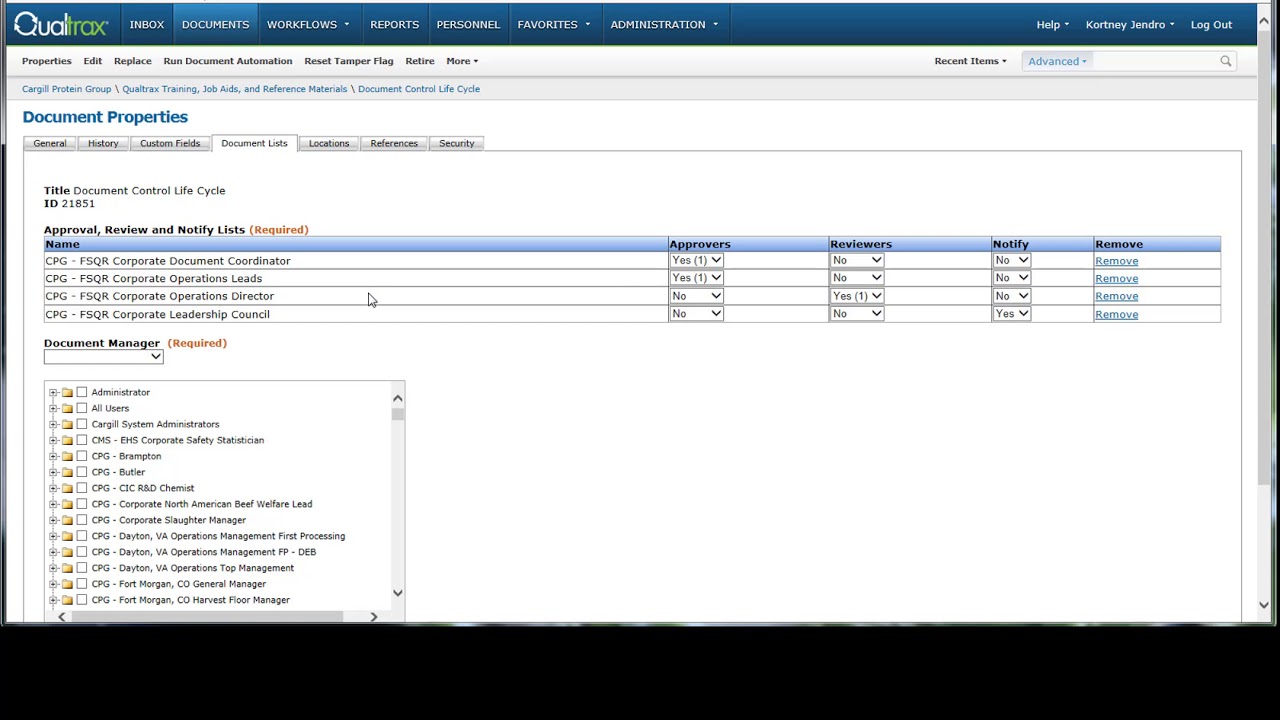This screenshot has height=720, width=1280.
Task: Click Reset Tamper Flag
Action: coord(349,61)
